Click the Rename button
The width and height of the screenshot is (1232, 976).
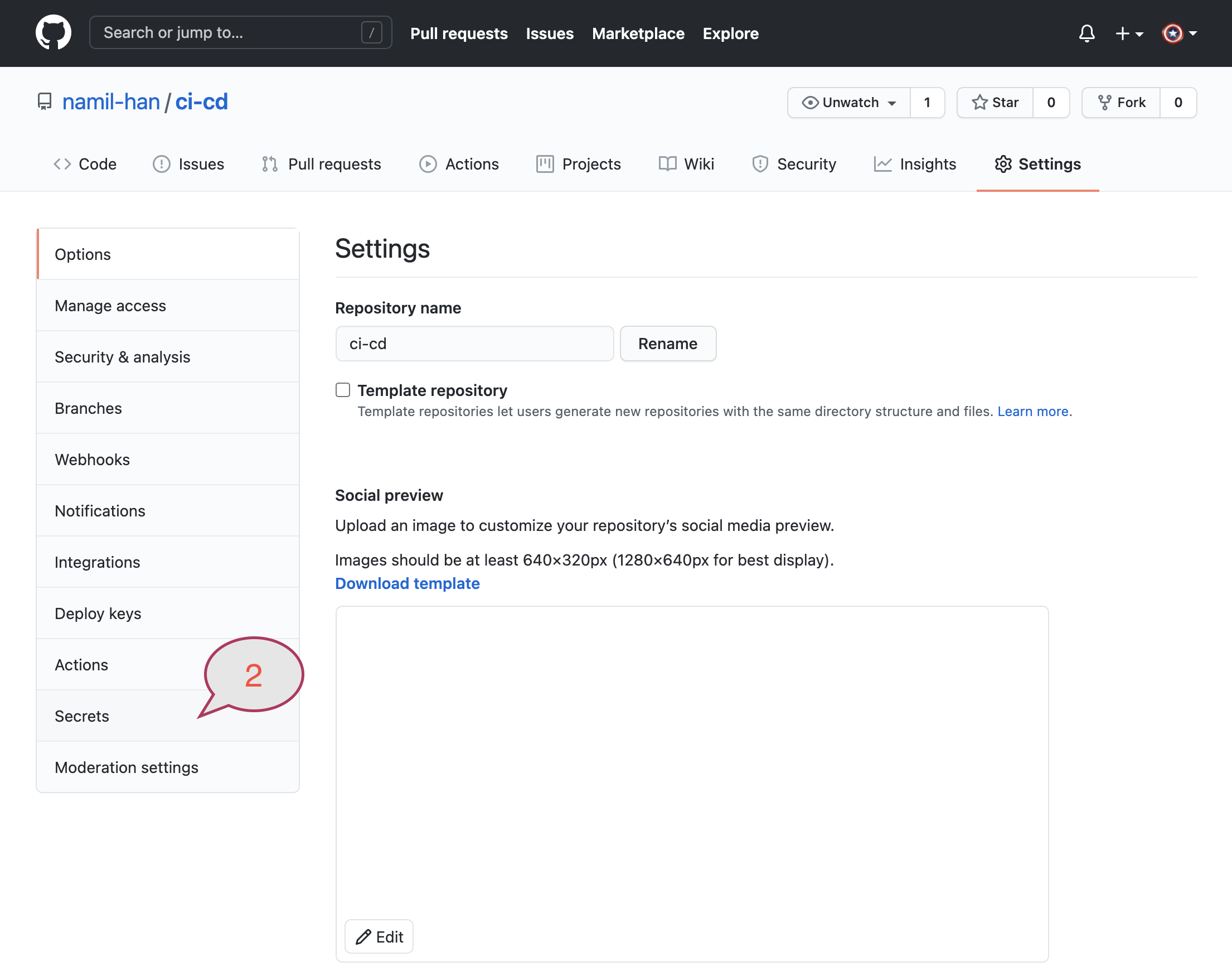[668, 344]
